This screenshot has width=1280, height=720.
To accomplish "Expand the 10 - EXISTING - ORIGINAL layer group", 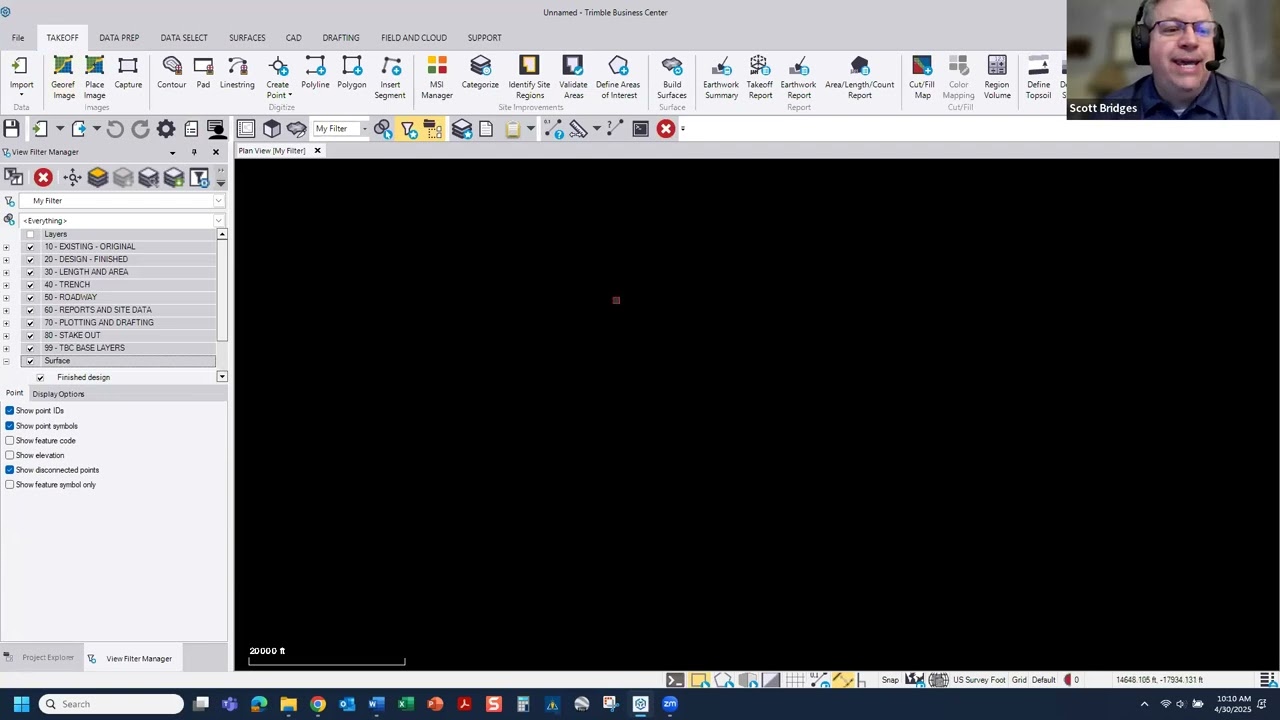I will pos(6,247).
